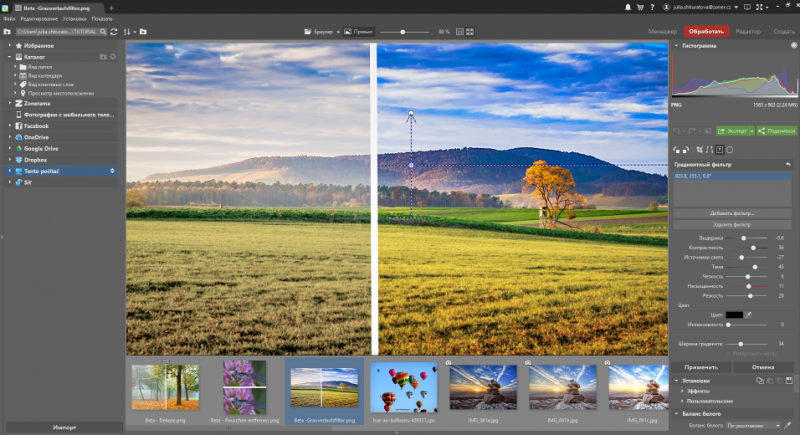
Task: Select the crop tool icon
Action: pos(699,150)
